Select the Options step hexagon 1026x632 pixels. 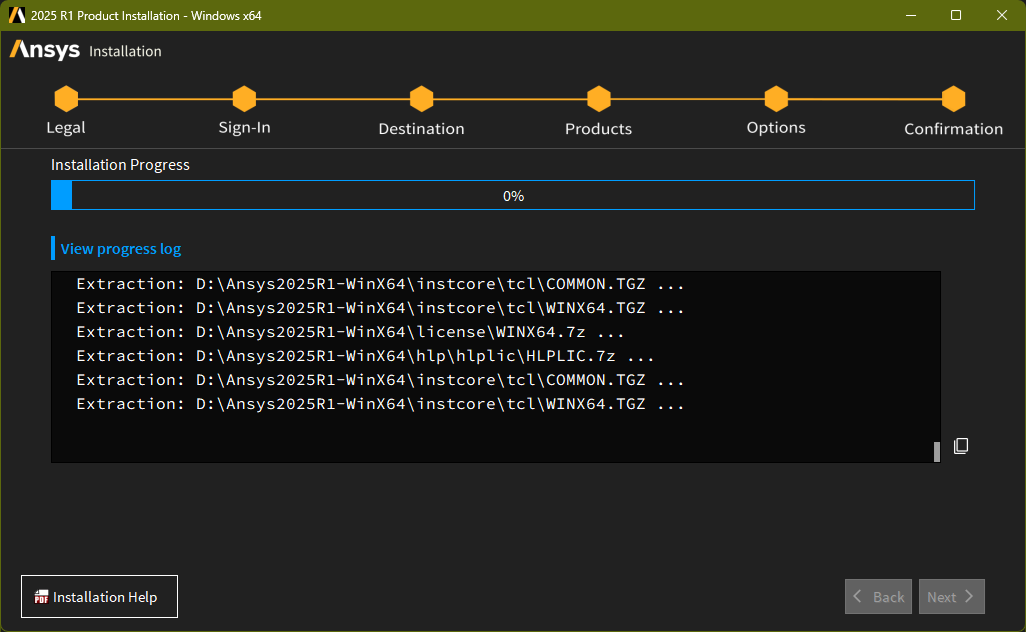tap(776, 99)
